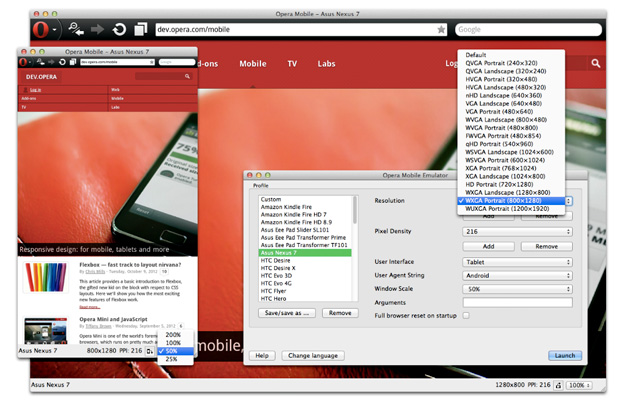This screenshot has width=620, height=406.
Task: Click the Arguments text field
Action: click(517, 302)
